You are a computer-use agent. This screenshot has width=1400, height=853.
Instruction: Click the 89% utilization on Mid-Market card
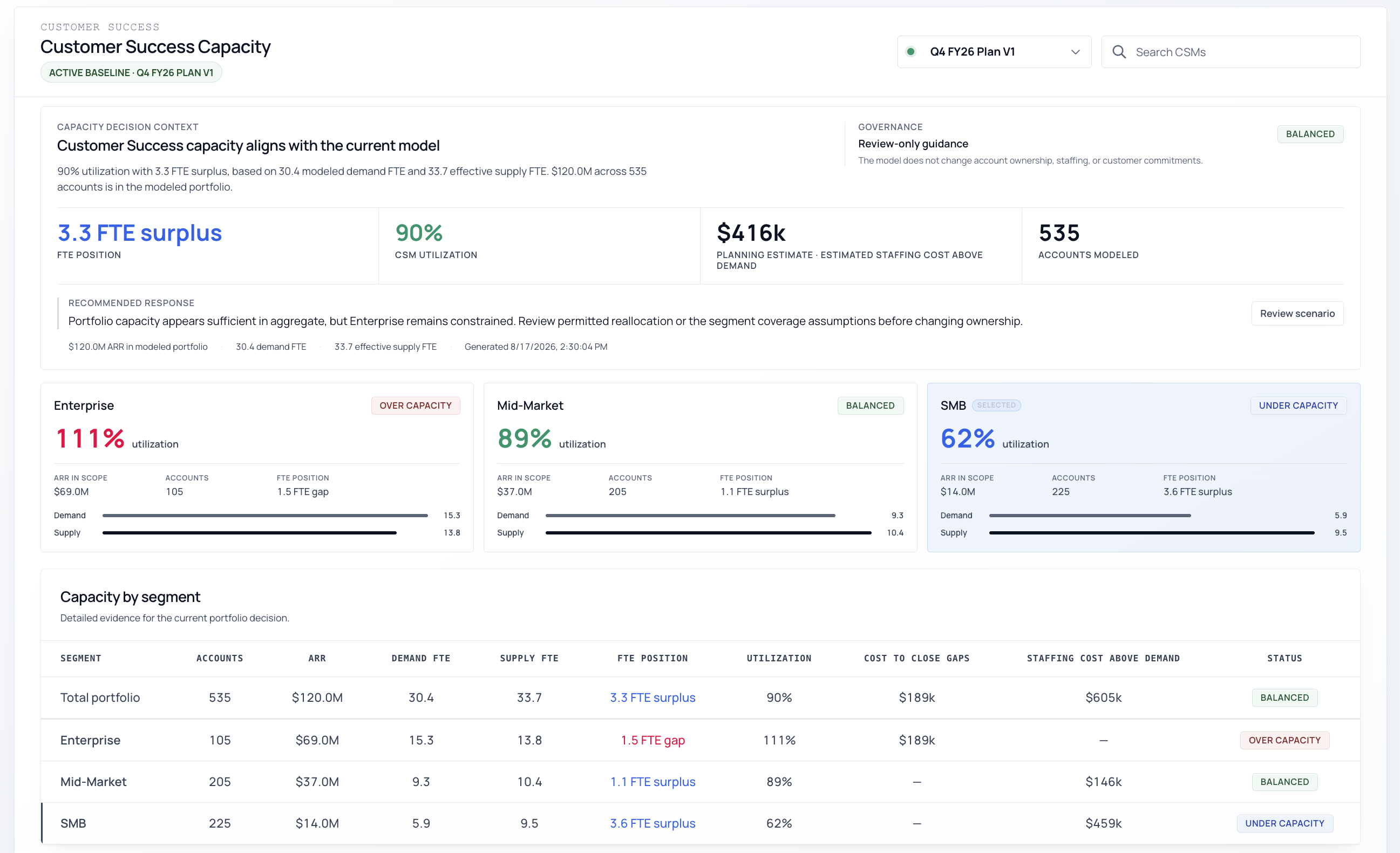tap(525, 438)
